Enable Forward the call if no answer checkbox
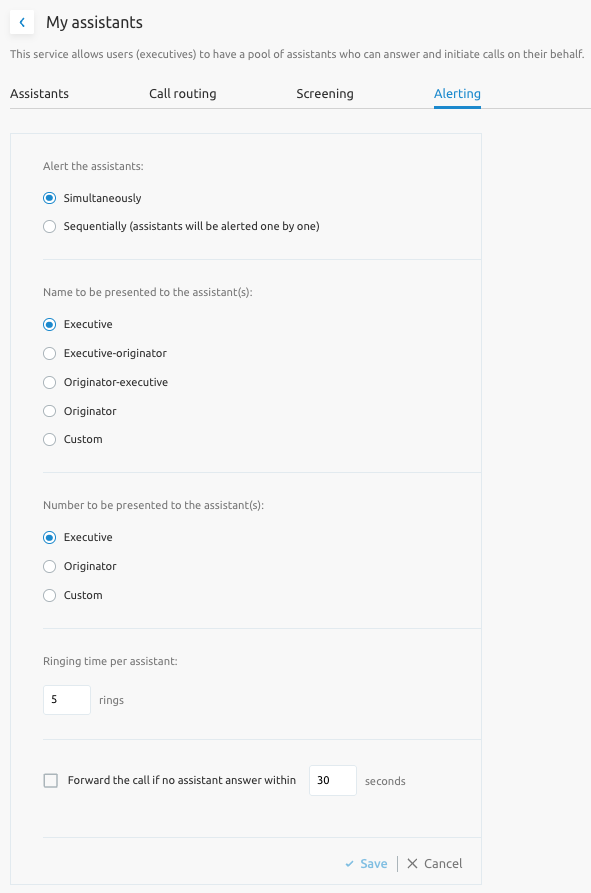The image size is (591, 893). pos(51,780)
